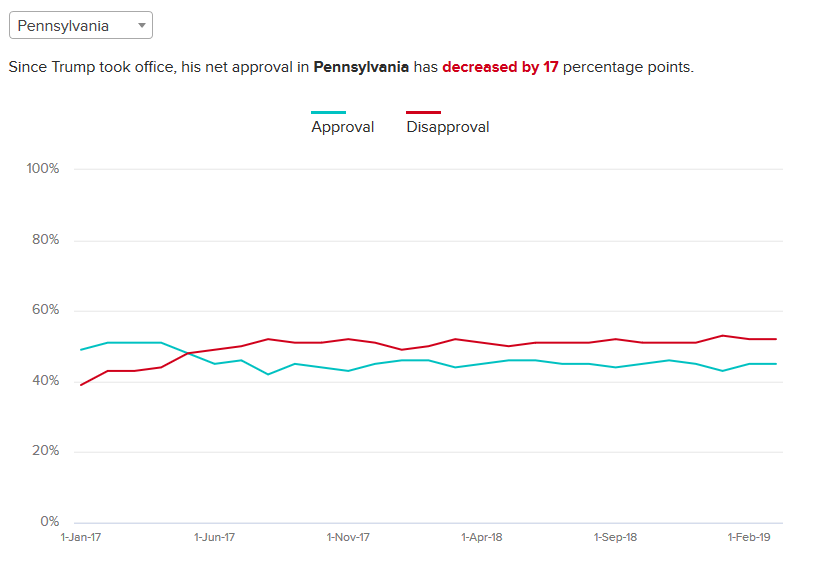Click the 1-Sep-18 x-axis label

click(x=615, y=537)
